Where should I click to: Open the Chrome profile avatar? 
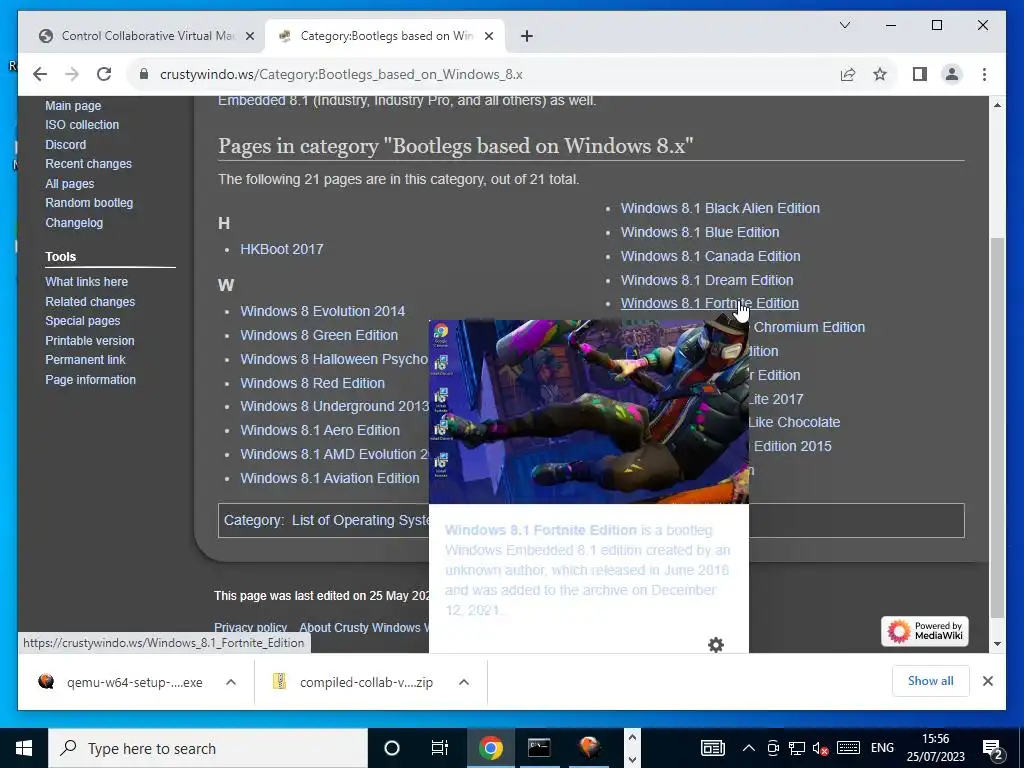coord(952,74)
